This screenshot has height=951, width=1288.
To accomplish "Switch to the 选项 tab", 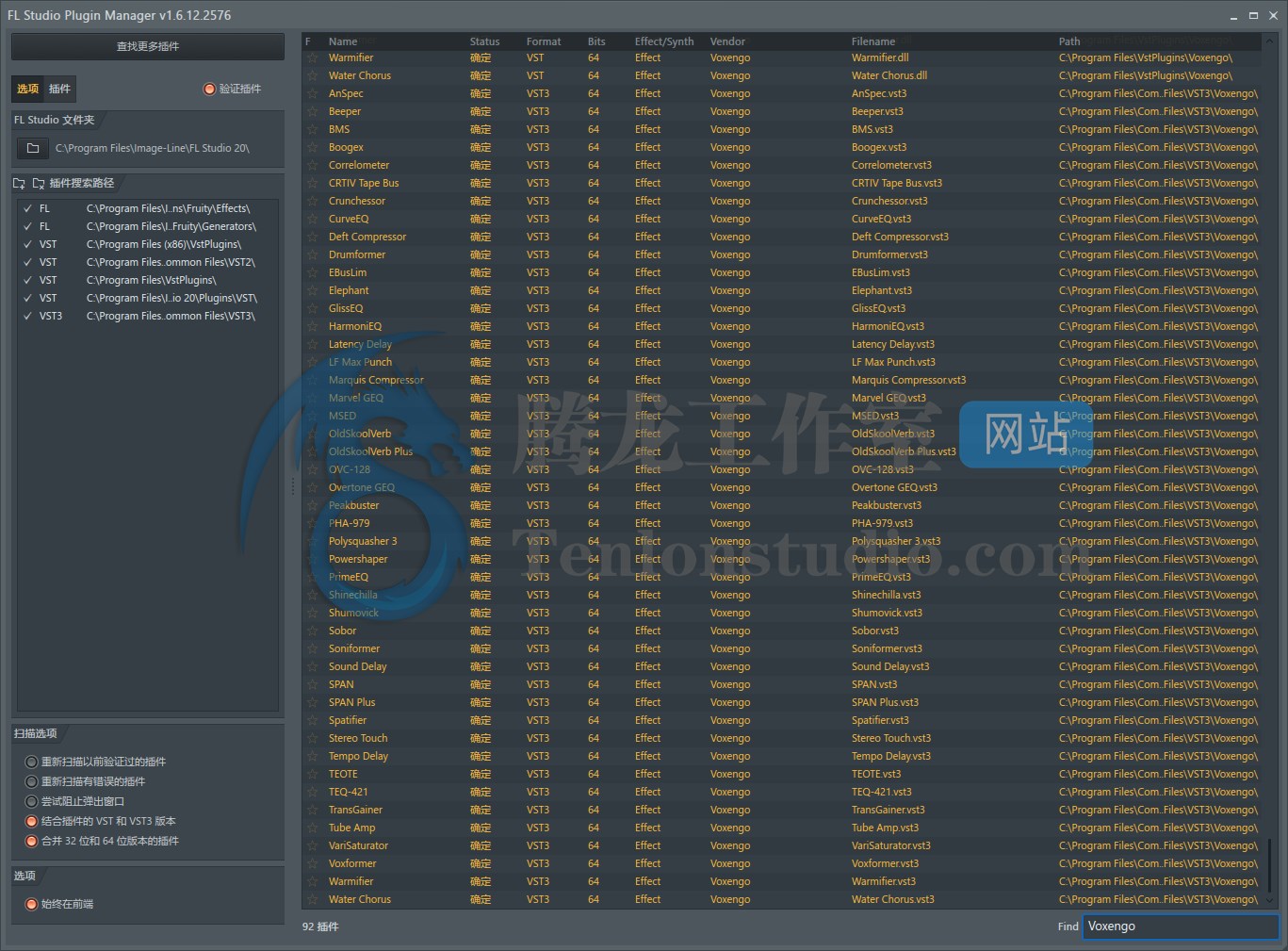I will (28, 89).
